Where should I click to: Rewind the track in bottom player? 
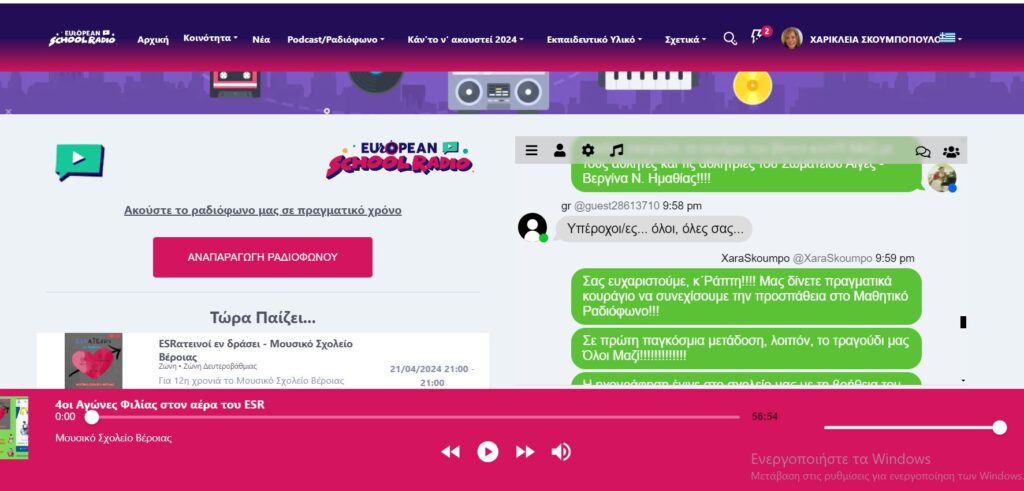450,452
